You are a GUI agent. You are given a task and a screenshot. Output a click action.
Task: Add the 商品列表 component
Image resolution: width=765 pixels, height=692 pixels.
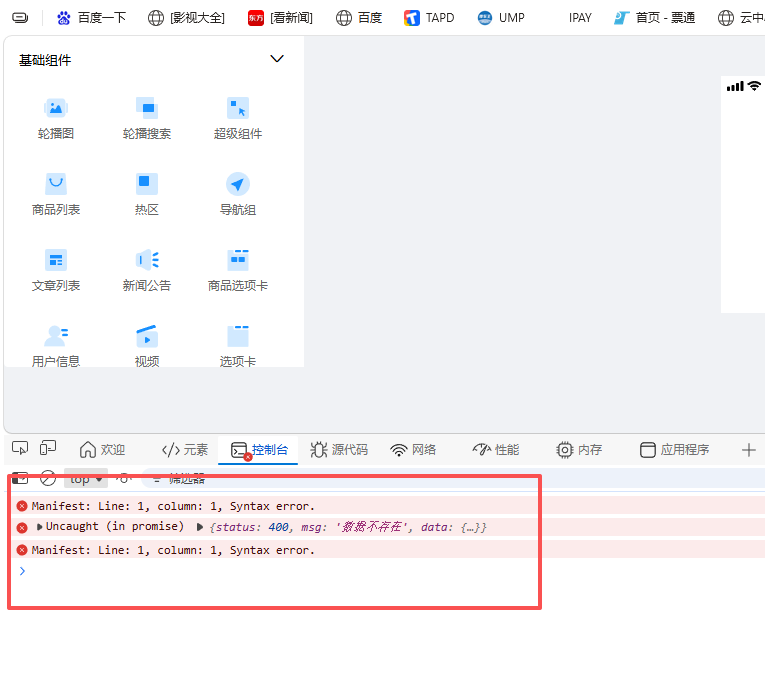tap(56, 195)
